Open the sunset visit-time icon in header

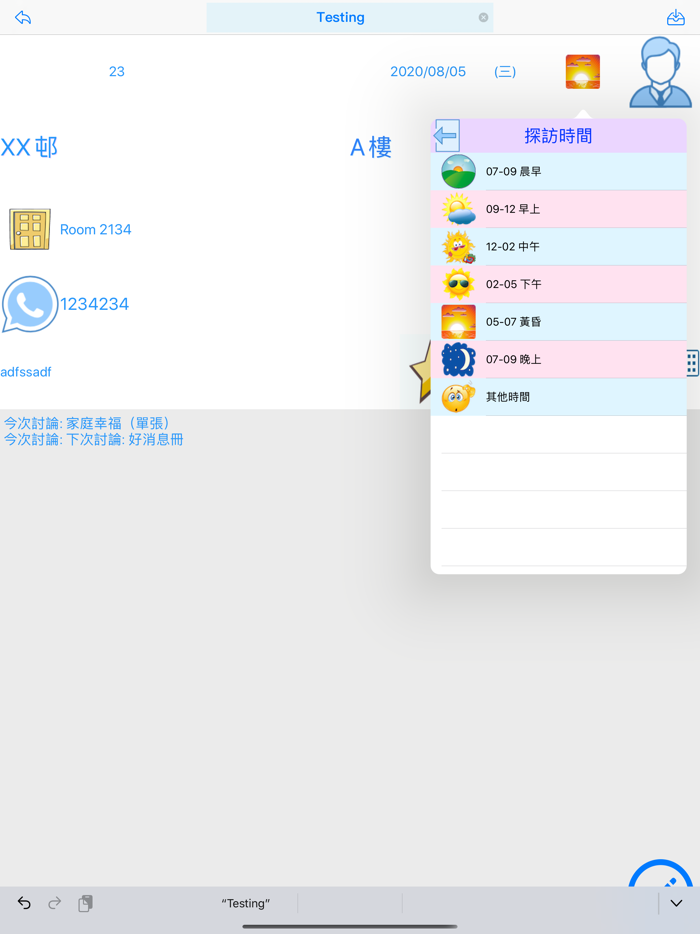[x=583, y=71]
